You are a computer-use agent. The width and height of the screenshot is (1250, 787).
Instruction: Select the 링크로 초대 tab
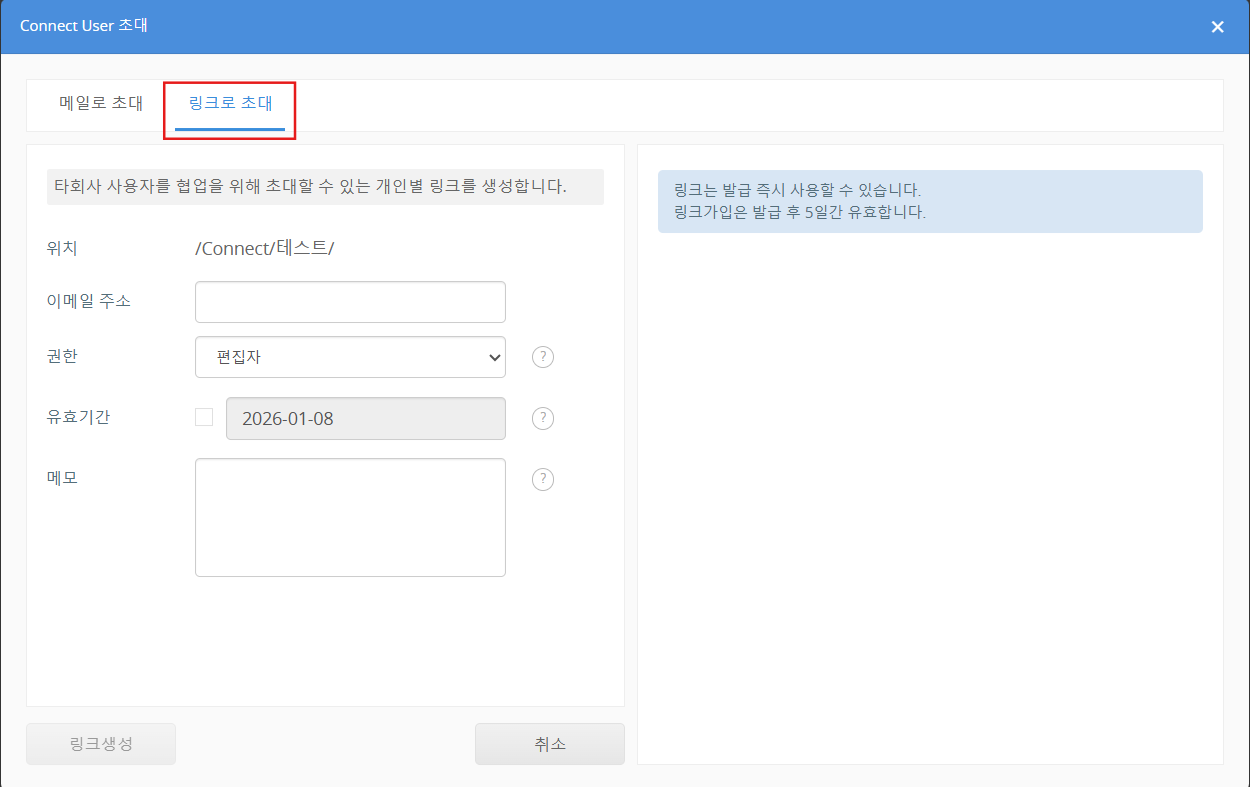click(230, 103)
